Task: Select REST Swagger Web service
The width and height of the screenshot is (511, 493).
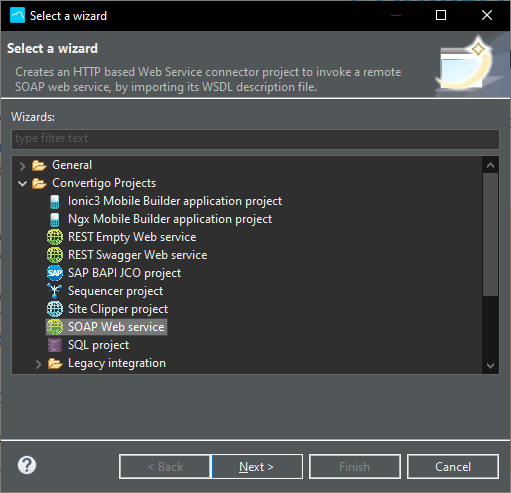Action: (137, 255)
